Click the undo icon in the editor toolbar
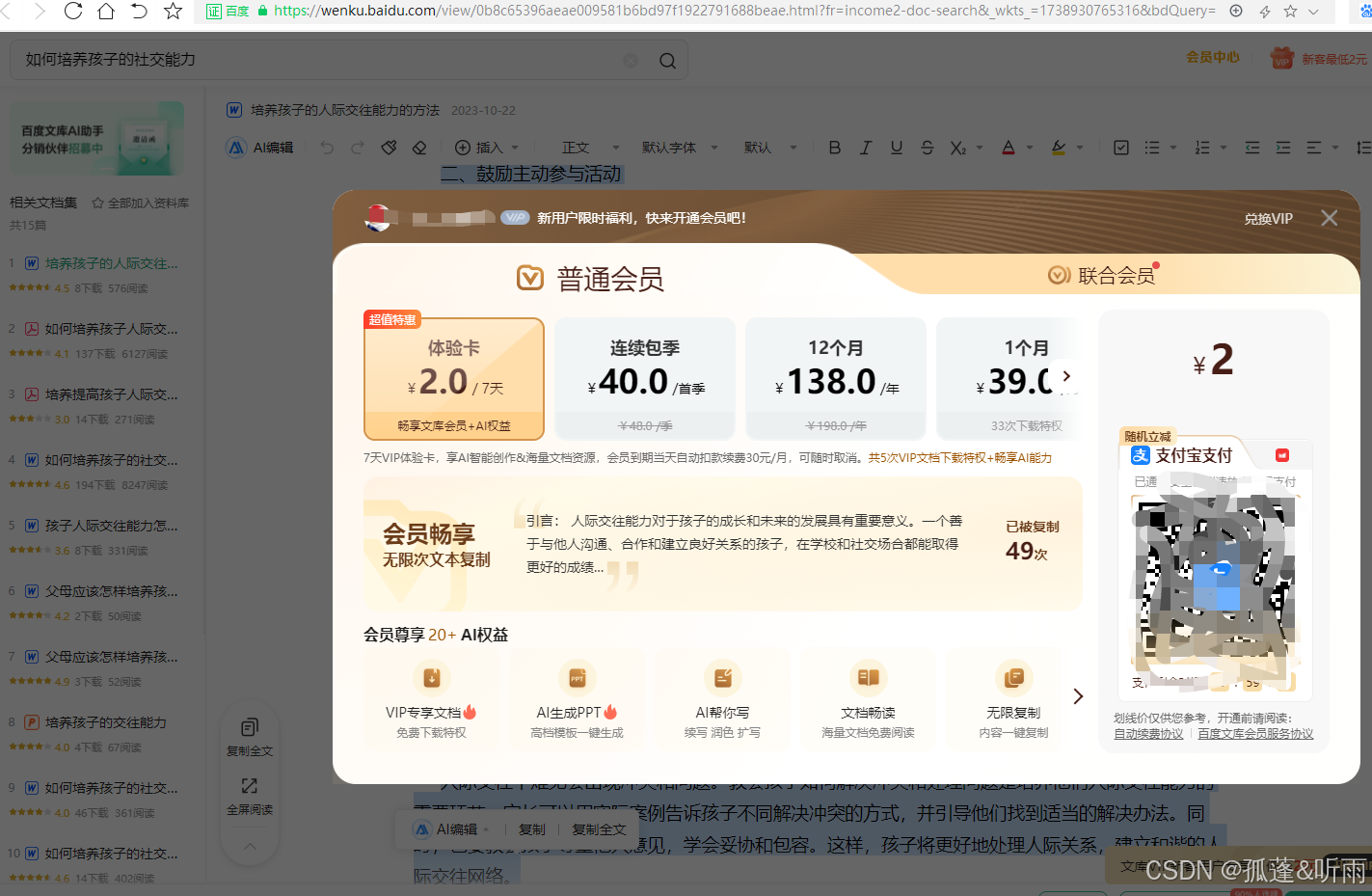 click(327, 148)
